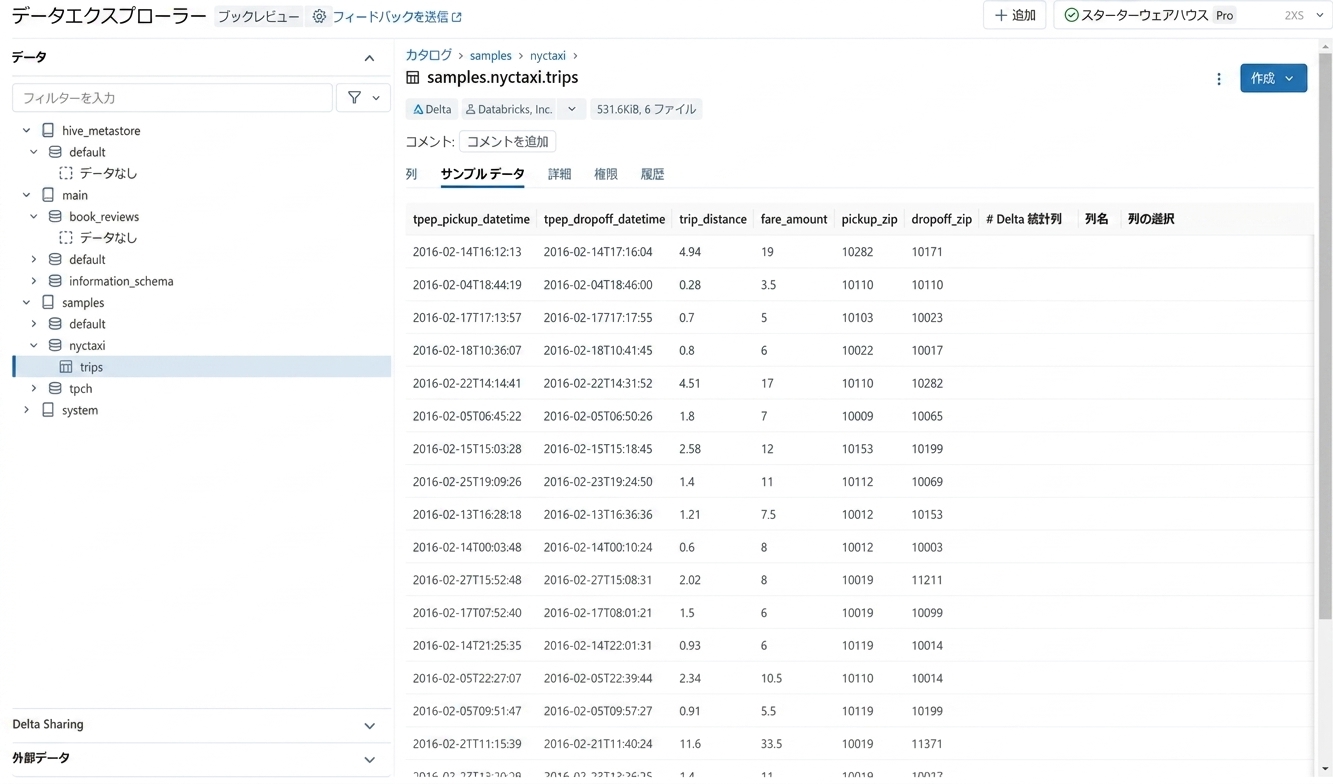The image size is (1333, 784).
Task: Collapse the samples catalog node
Action: pos(27,302)
